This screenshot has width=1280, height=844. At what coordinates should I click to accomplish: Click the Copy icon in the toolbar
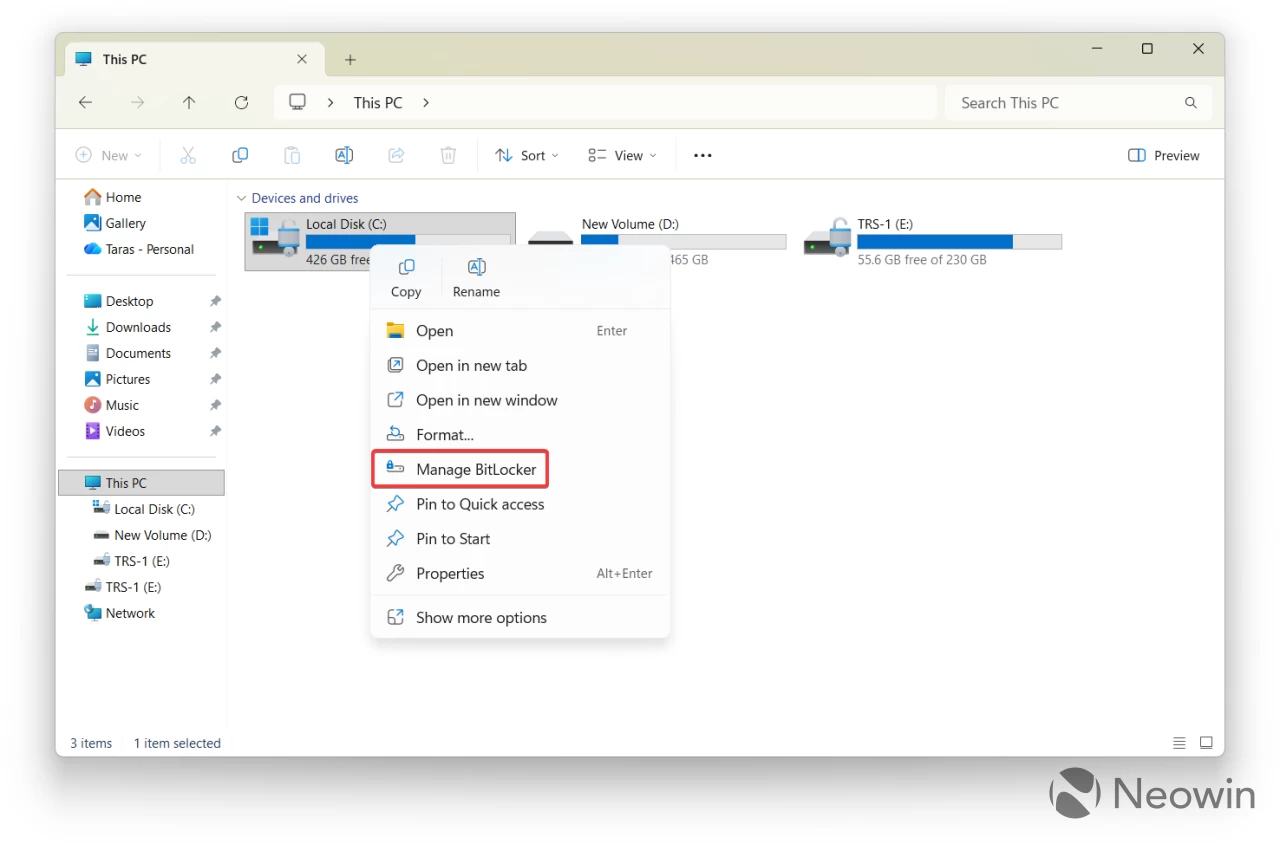coord(240,155)
